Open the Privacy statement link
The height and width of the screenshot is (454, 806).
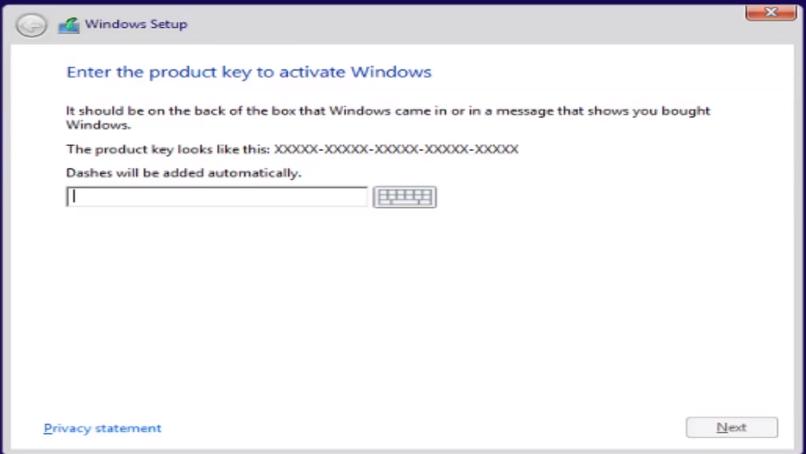[102, 428]
